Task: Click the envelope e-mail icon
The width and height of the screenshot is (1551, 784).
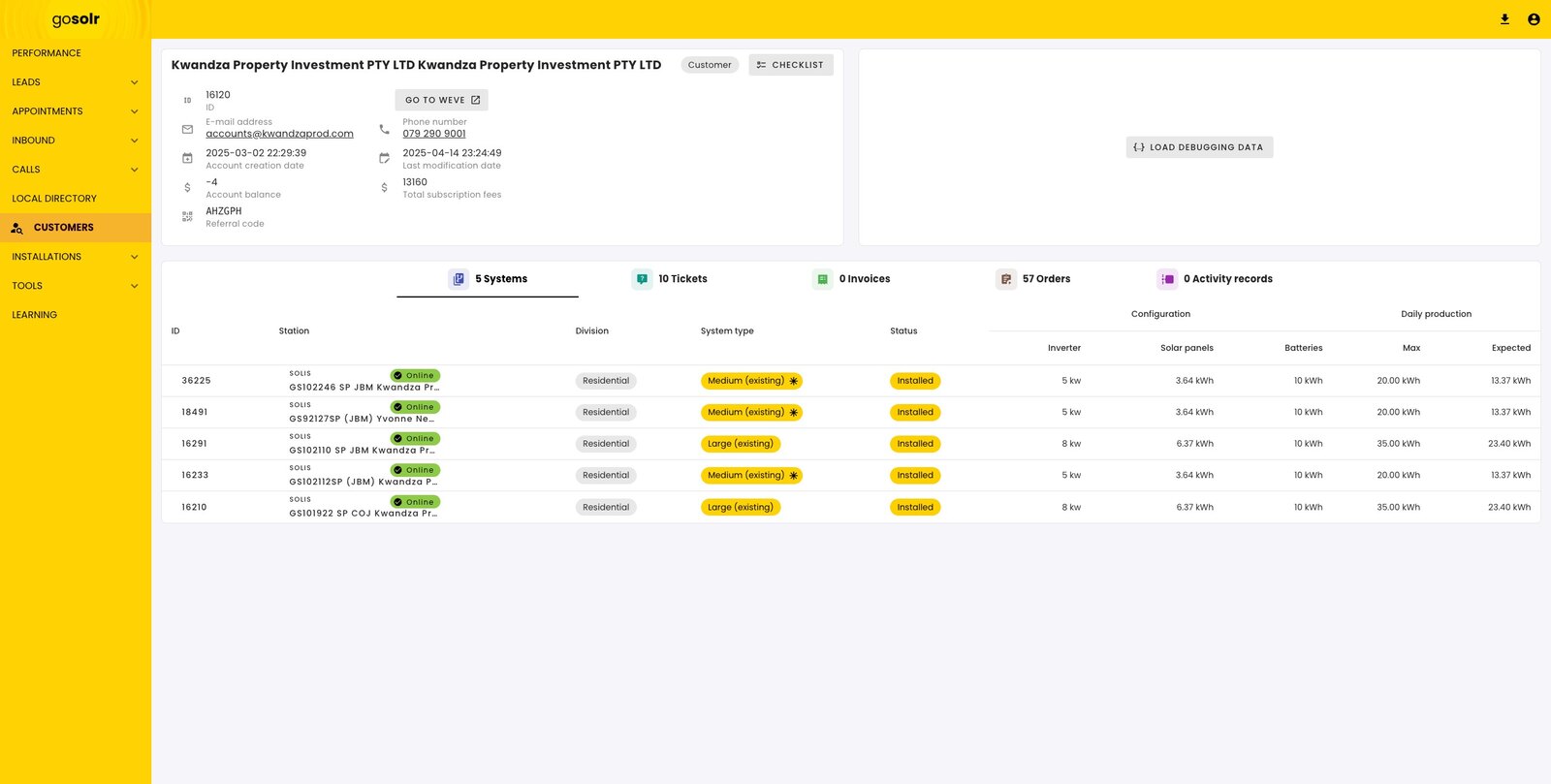Action: (x=187, y=129)
